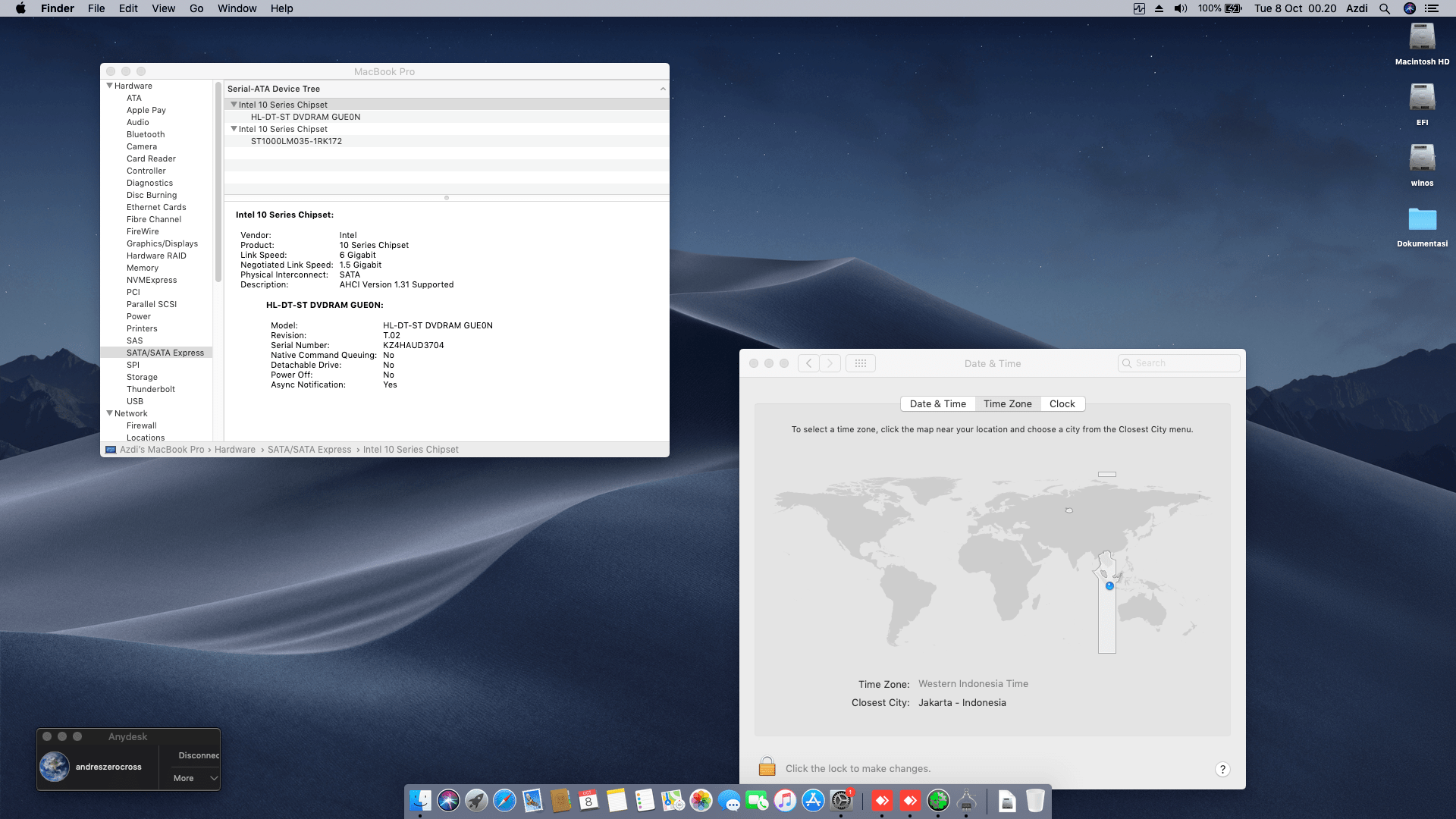Open System Preferences in the dock
Image resolution: width=1456 pixels, height=819 pixels.
(841, 801)
